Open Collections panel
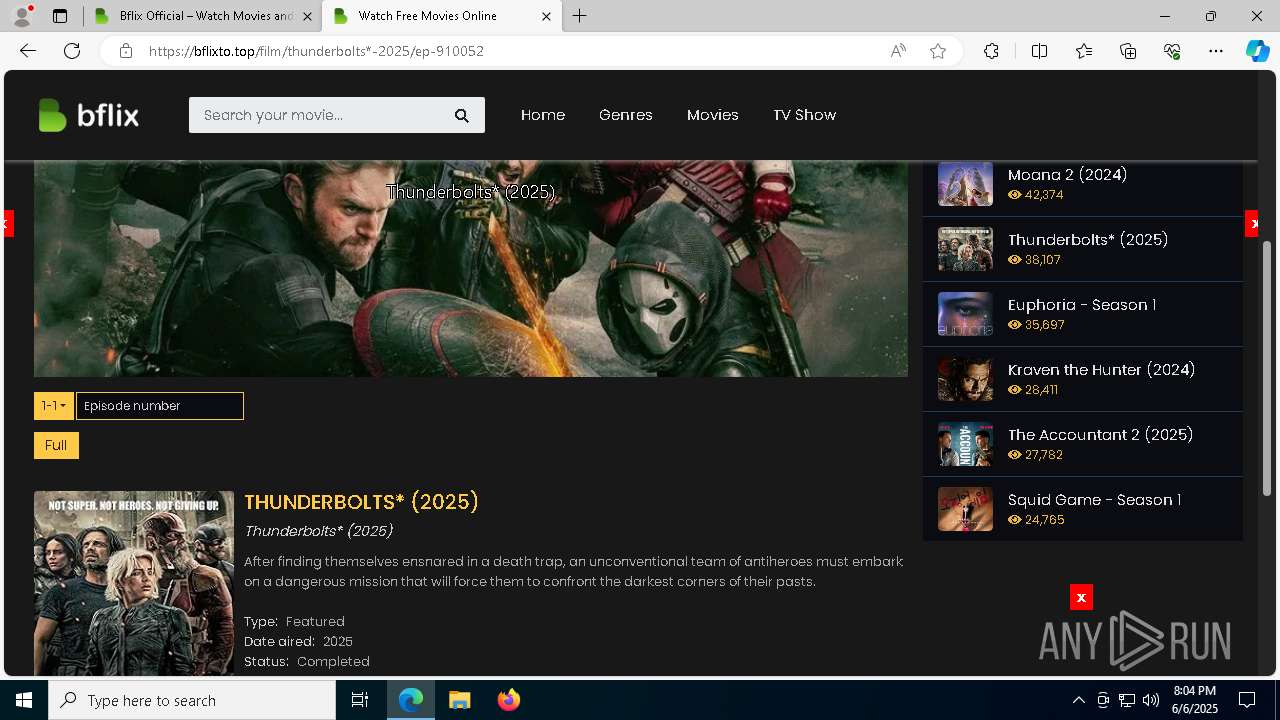Screen dimensions: 1280x720 pos(1128,51)
